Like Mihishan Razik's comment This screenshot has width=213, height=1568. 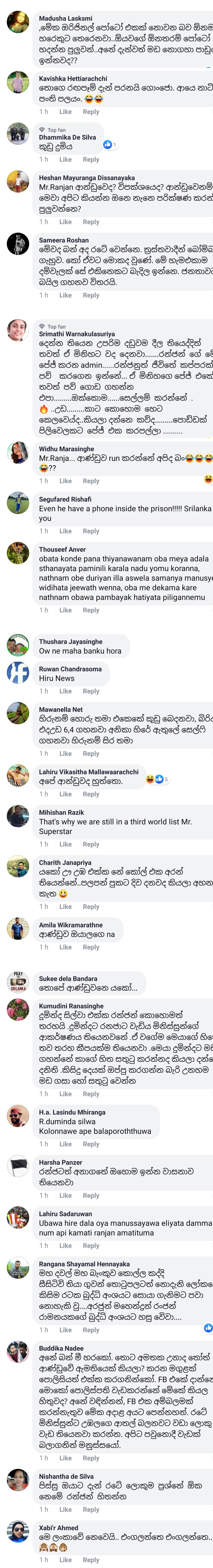pyautogui.click(x=65, y=844)
